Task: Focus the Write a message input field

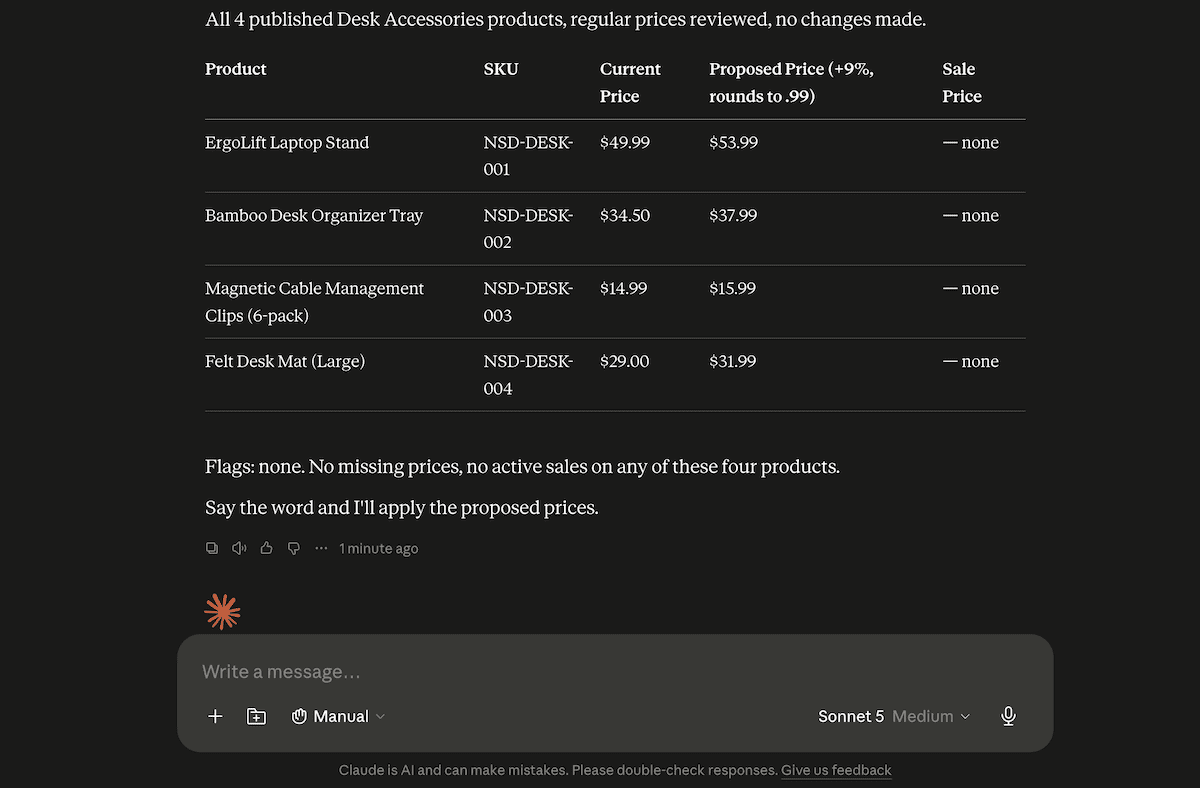Action: point(615,672)
